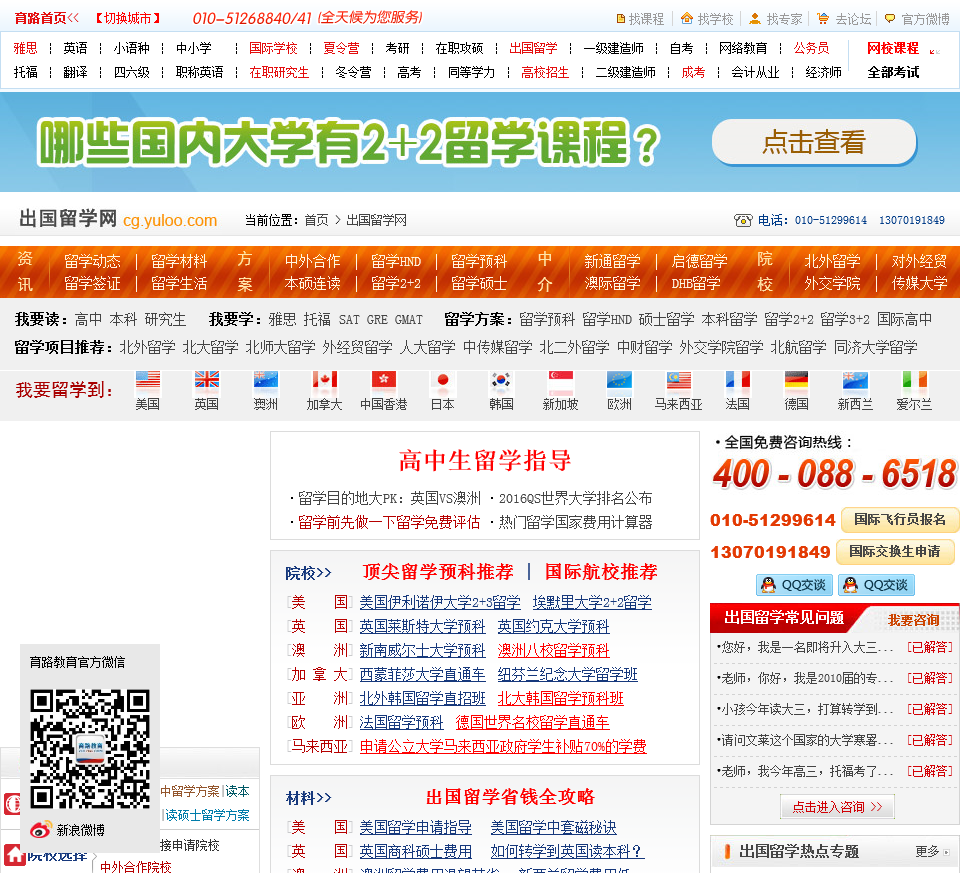Open the 美国伊利诺伊大学2+3留学 link

pyautogui.click(x=440, y=602)
